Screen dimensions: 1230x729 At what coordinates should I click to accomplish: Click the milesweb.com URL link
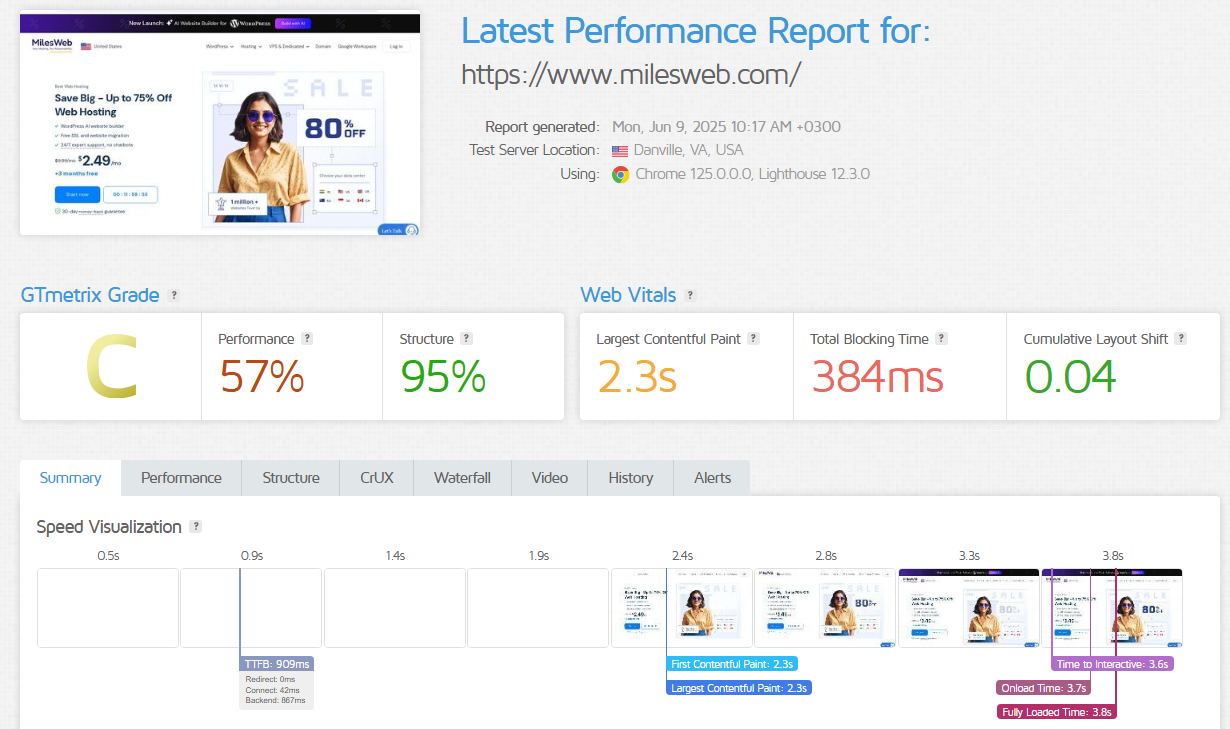pos(631,74)
